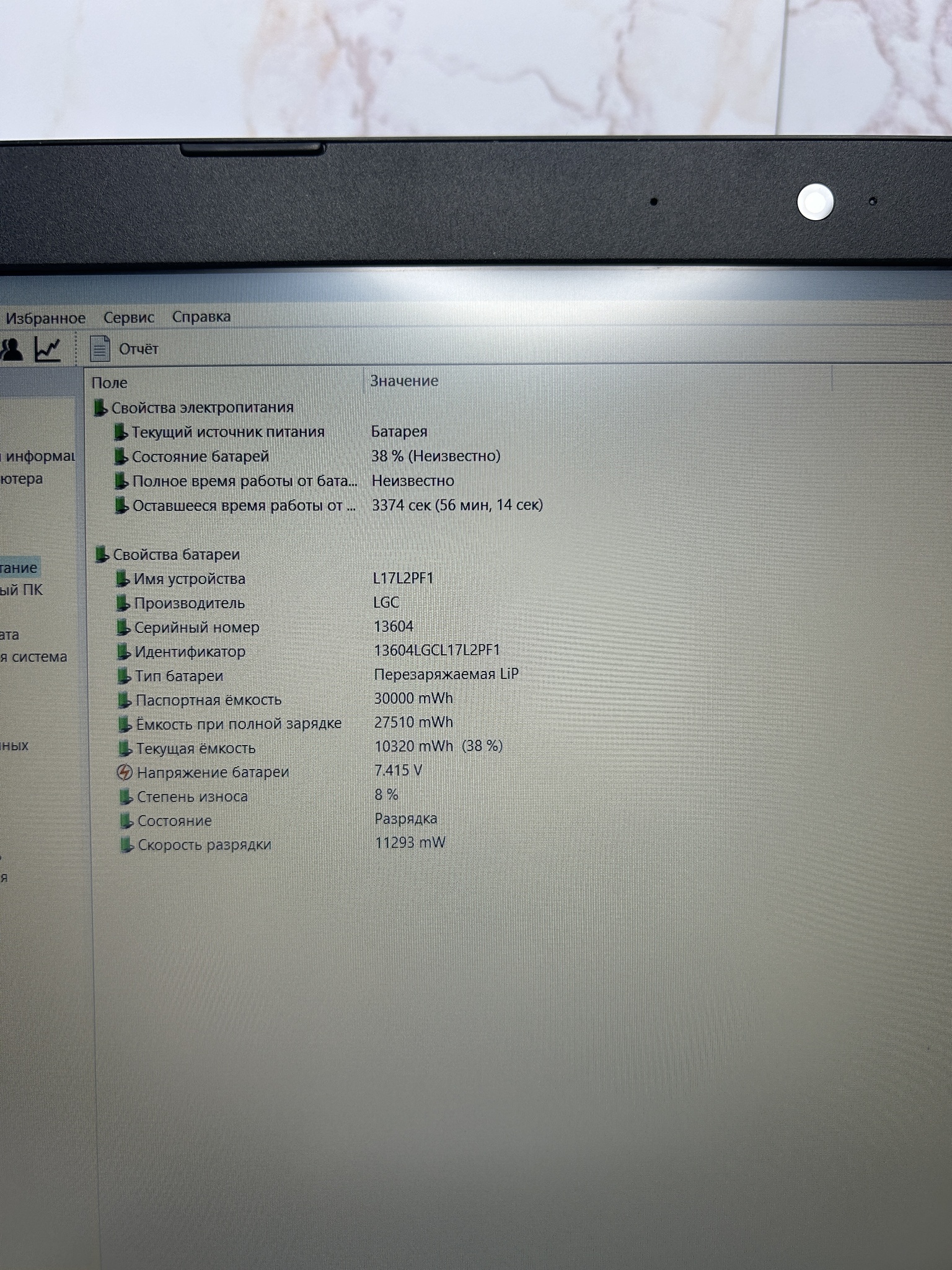
Task: Select sidebar item ending in ый ПК
Action: click(x=22, y=590)
